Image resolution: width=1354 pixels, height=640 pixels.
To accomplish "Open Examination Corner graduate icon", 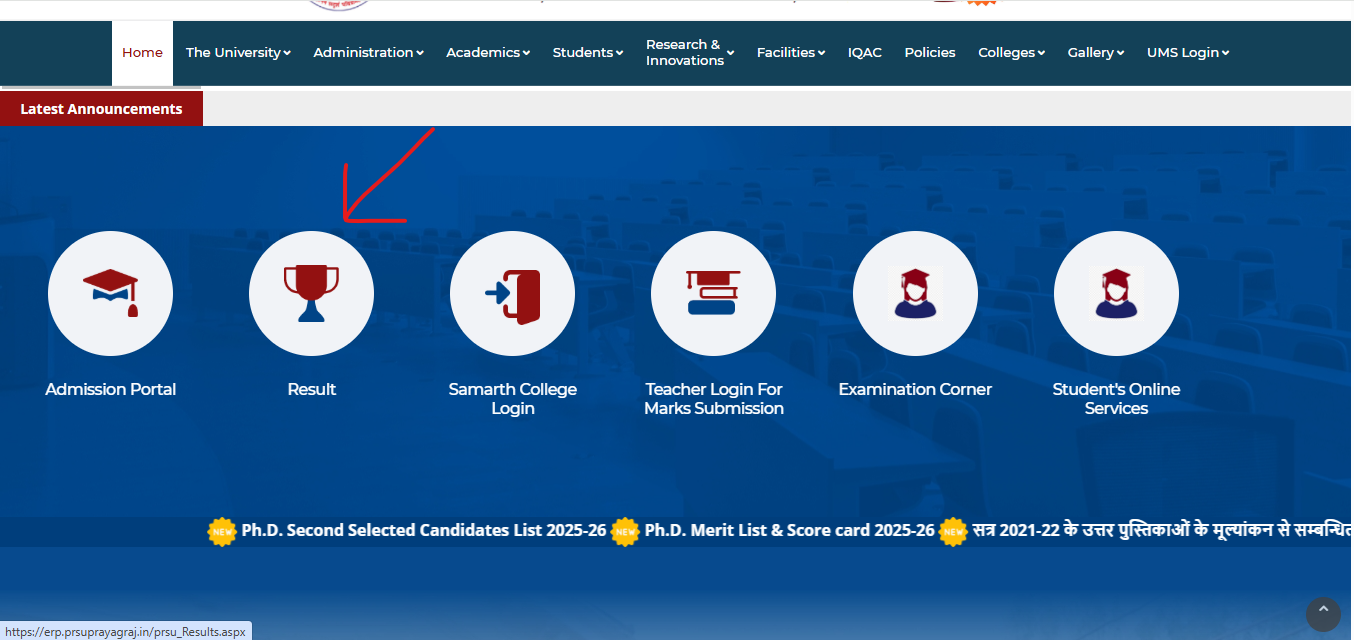I will point(915,293).
